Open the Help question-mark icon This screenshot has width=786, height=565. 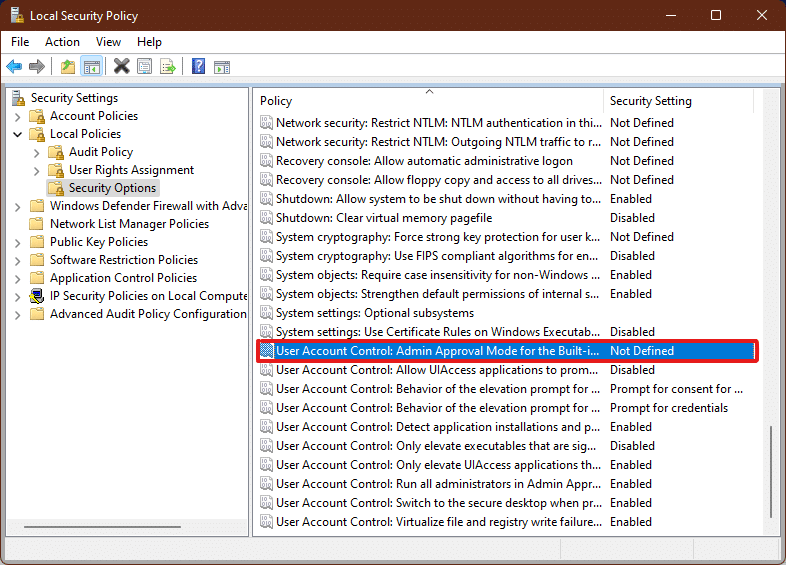click(199, 66)
